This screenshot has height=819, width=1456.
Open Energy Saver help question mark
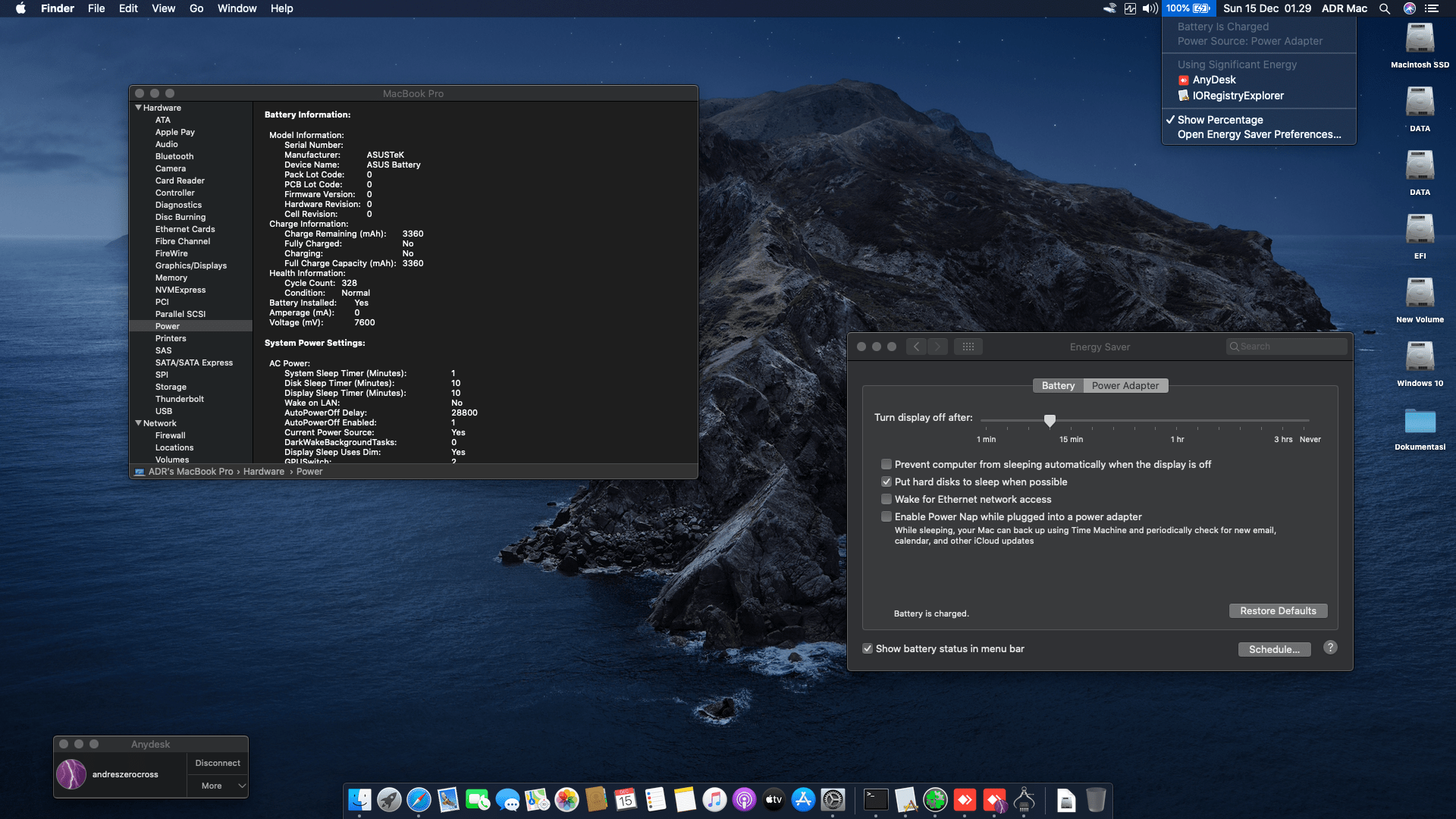[x=1330, y=648]
